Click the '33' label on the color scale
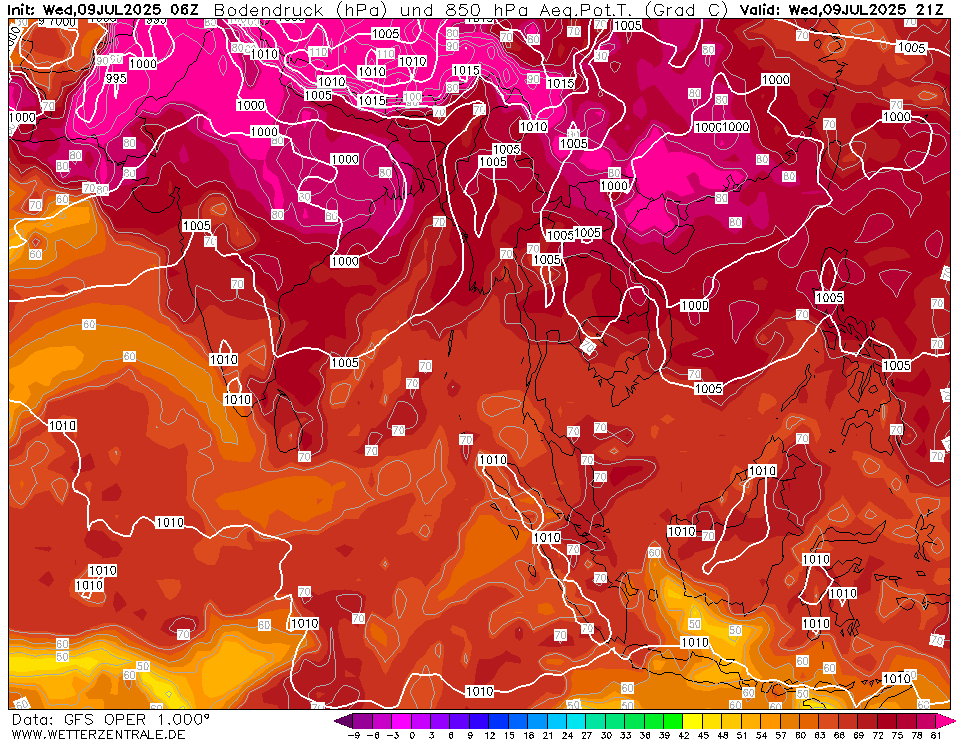 pos(625,735)
